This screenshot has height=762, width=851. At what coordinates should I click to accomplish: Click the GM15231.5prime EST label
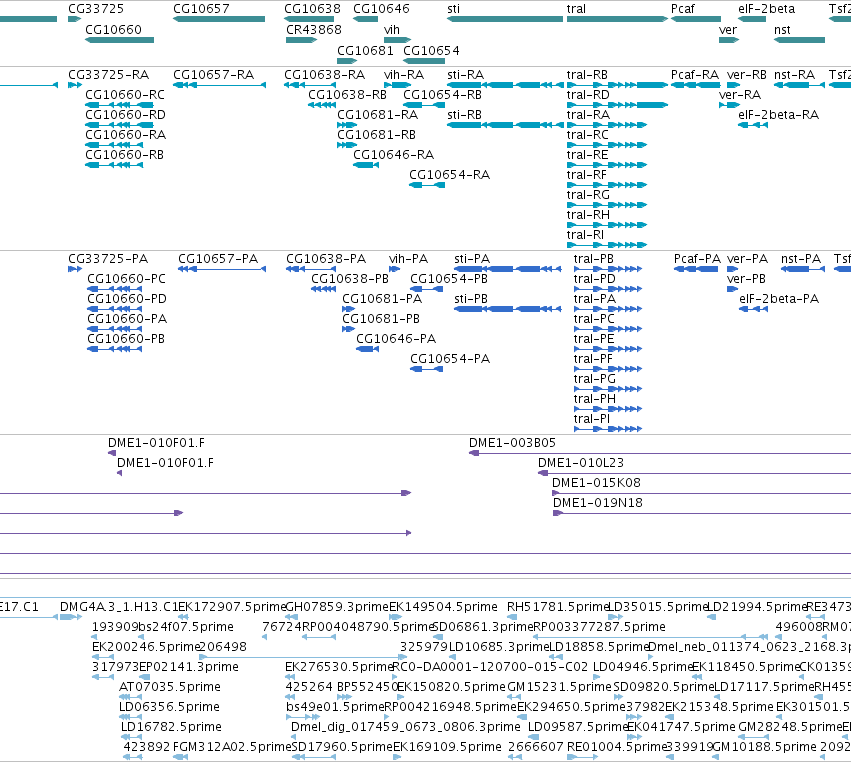[558, 687]
